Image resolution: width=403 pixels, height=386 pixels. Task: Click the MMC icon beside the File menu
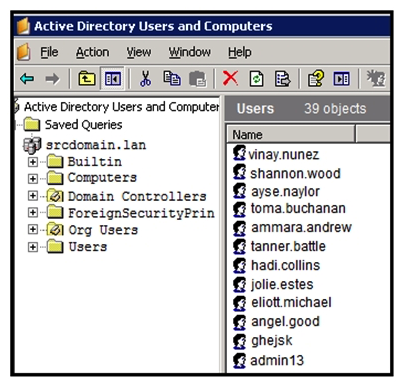click(24, 52)
